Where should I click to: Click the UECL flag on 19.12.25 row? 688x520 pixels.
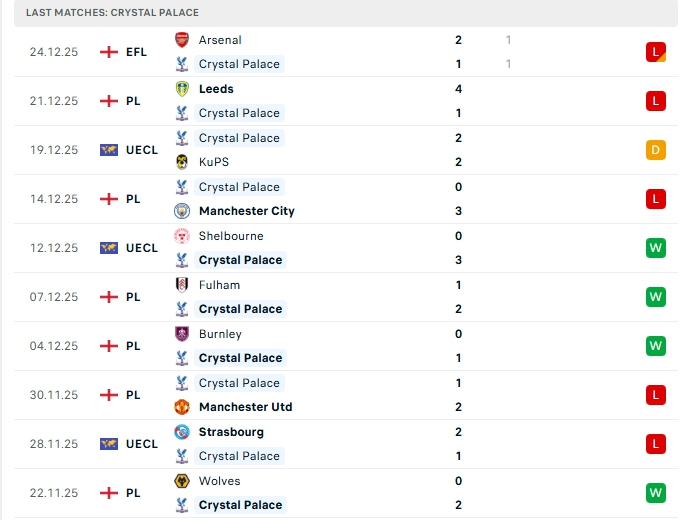pyautogui.click(x=109, y=150)
